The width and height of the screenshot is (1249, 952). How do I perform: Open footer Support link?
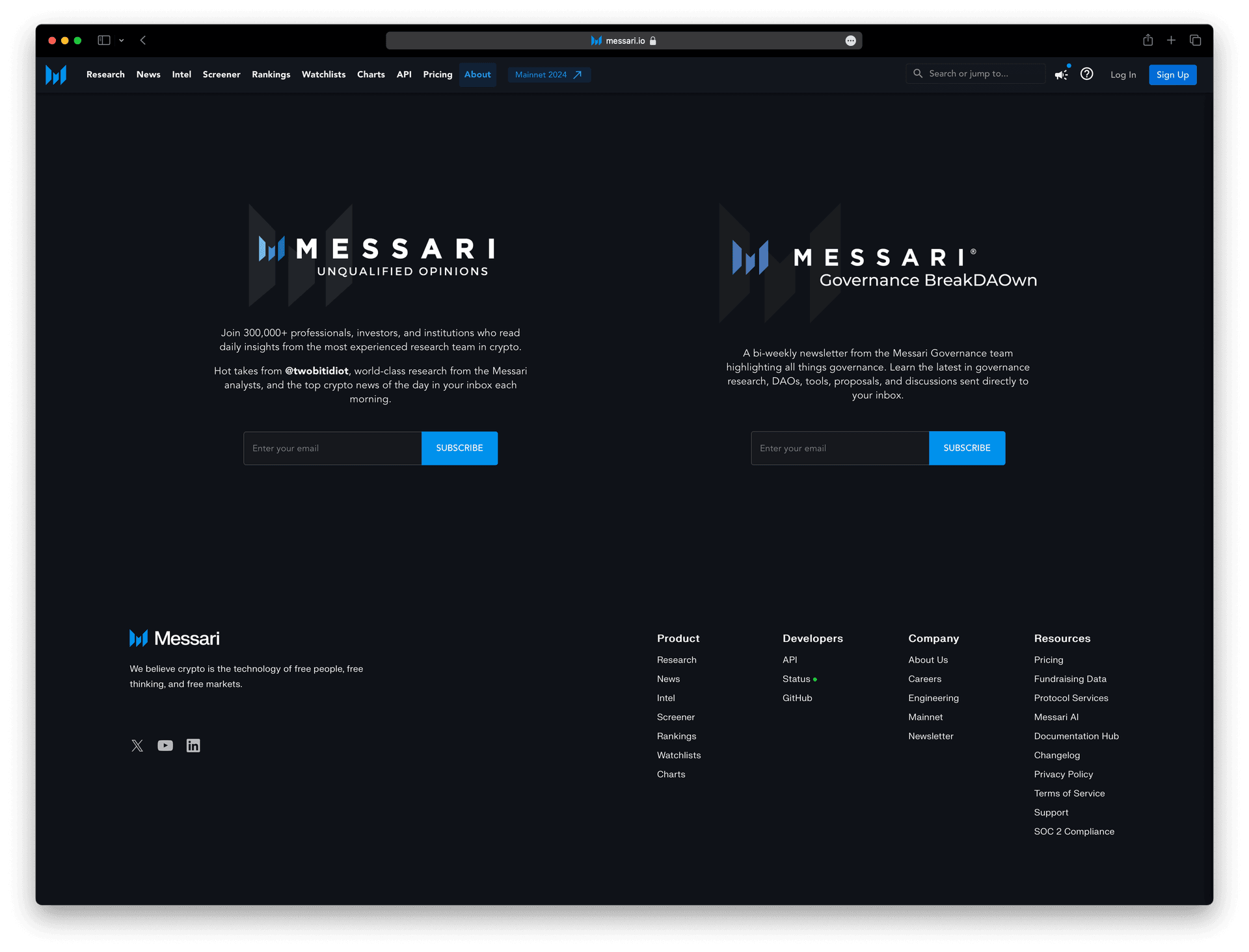pyautogui.click(x=1051, y=813)
